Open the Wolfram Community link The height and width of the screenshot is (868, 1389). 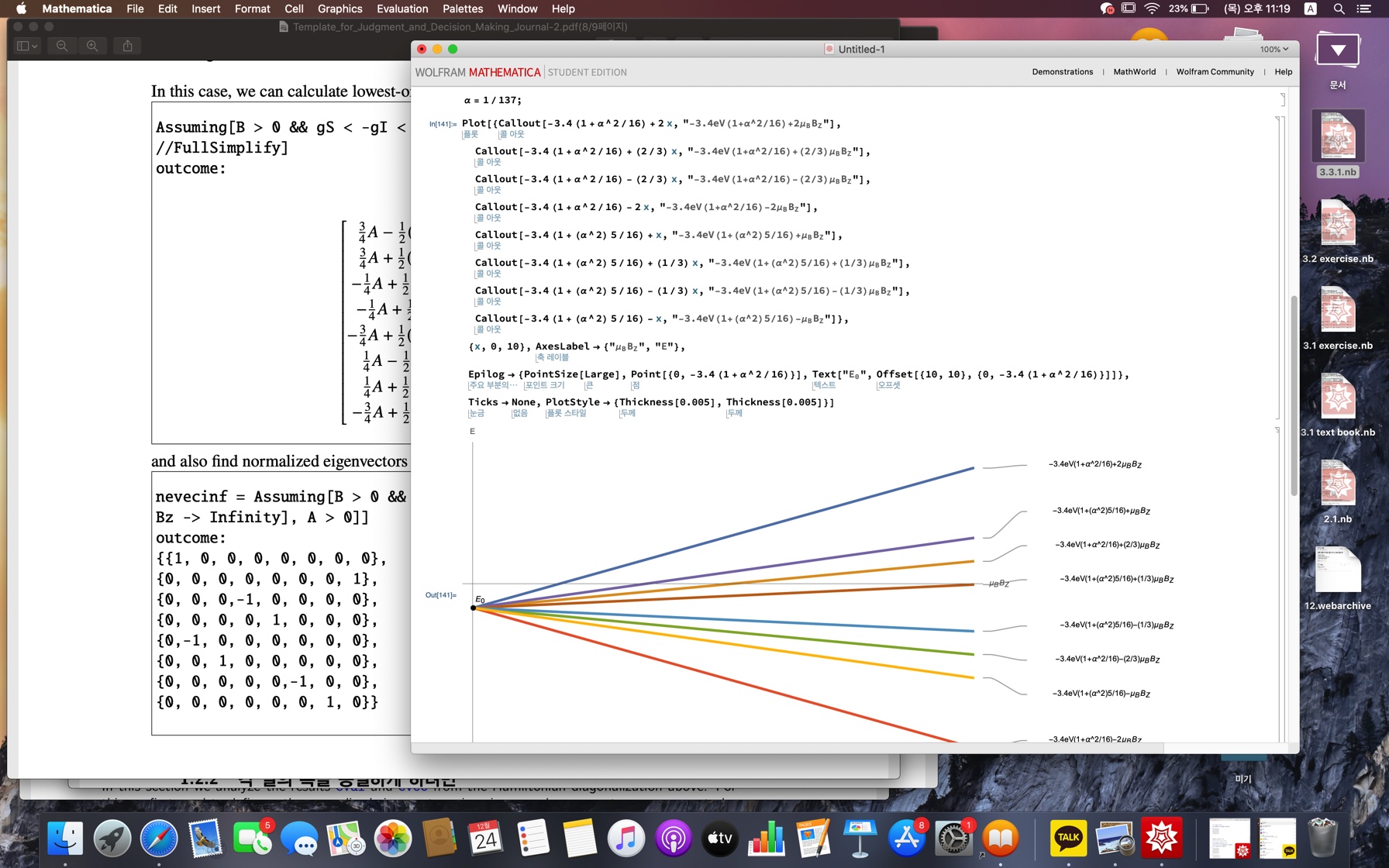[1215, 72]
